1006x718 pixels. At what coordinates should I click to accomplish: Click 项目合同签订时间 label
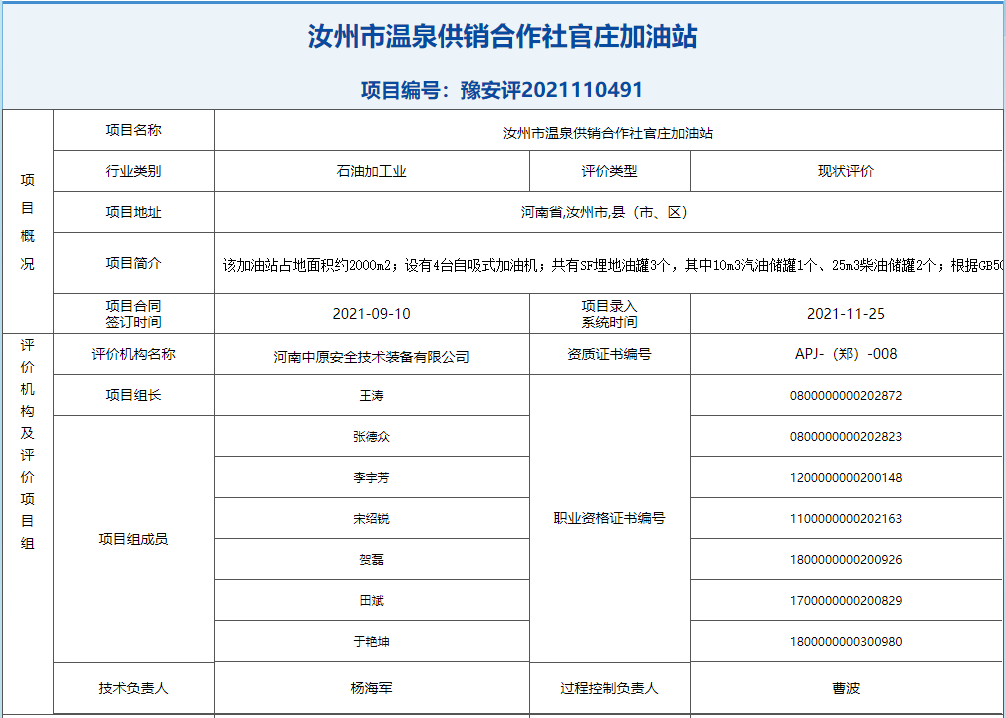133,314
